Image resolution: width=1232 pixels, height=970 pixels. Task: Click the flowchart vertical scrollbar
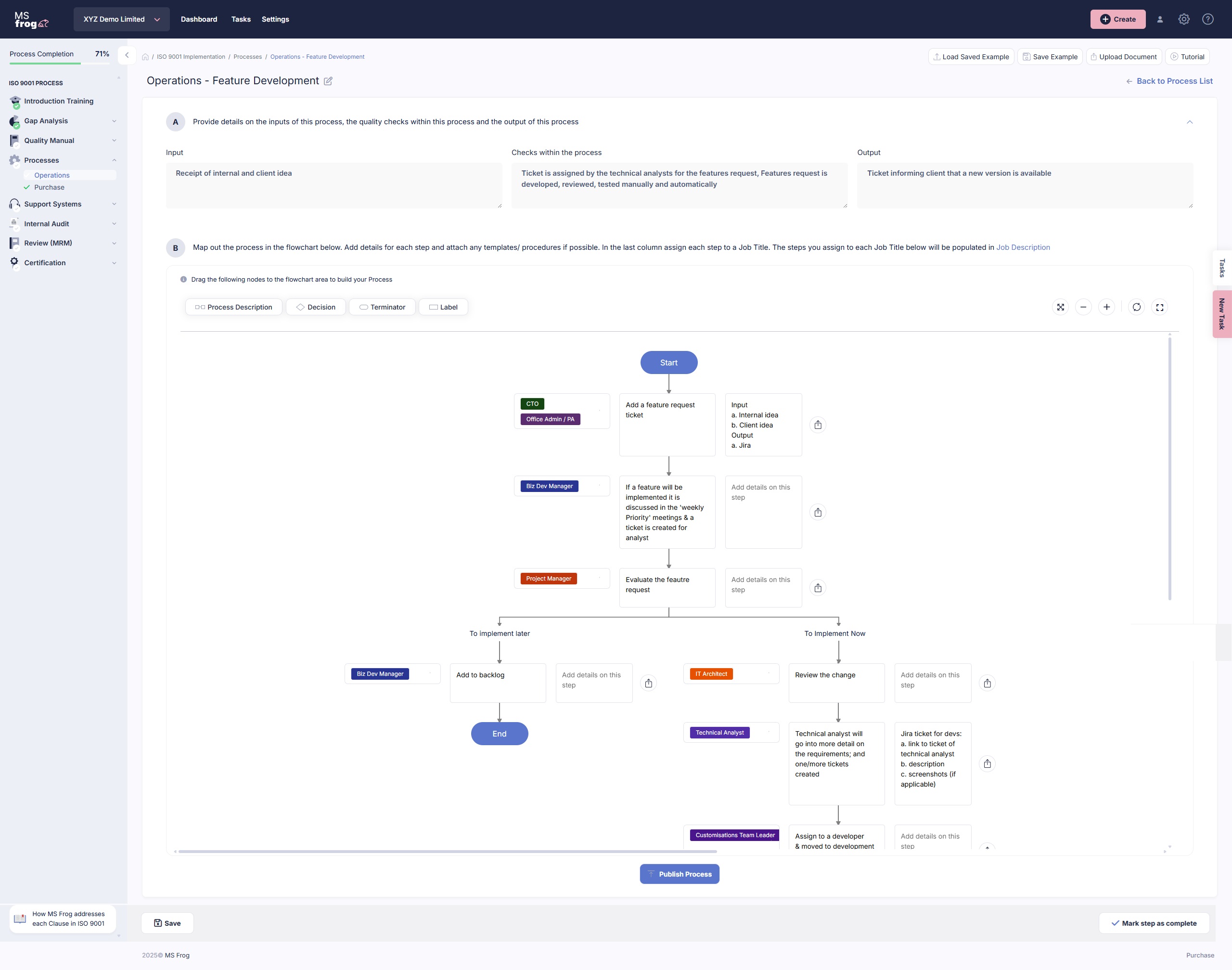1169,468
